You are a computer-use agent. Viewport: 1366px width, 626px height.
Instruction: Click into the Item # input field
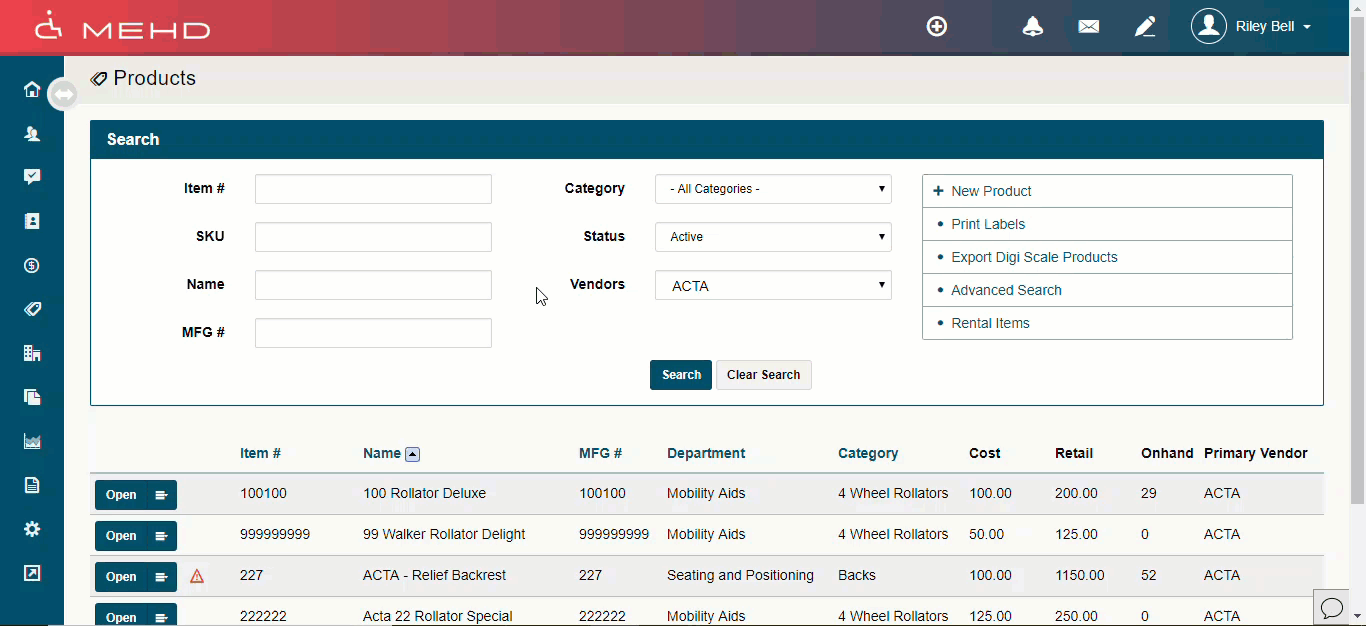tap(373, 189)
